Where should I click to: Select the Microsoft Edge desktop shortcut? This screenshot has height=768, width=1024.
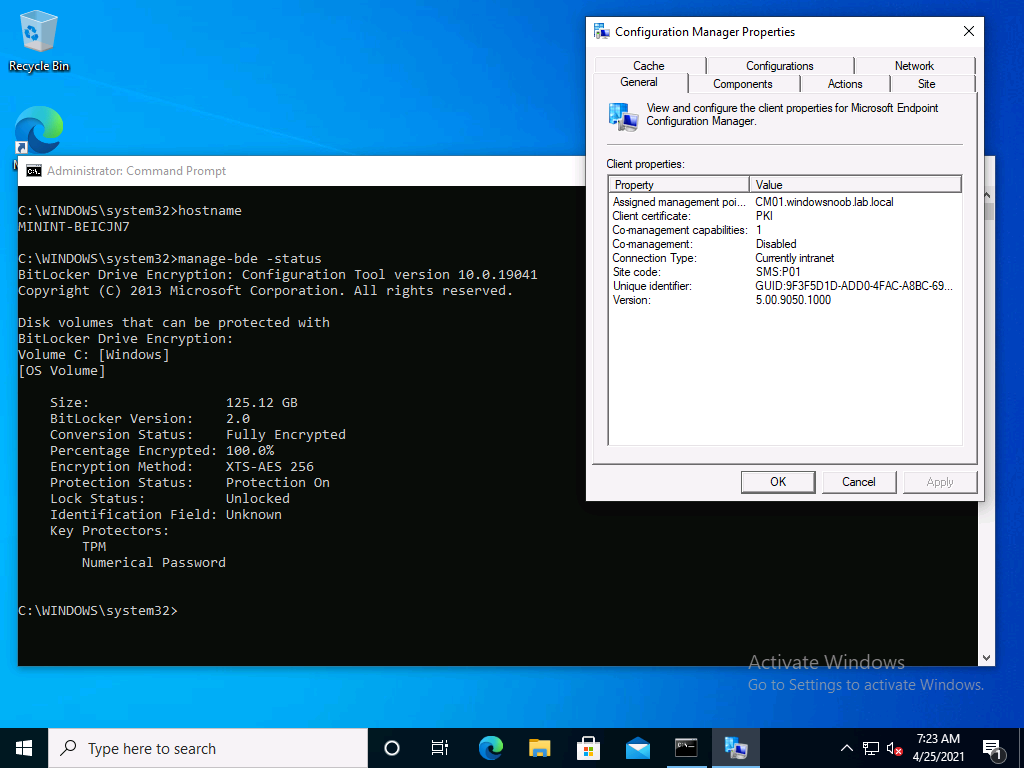pos(39,131)
